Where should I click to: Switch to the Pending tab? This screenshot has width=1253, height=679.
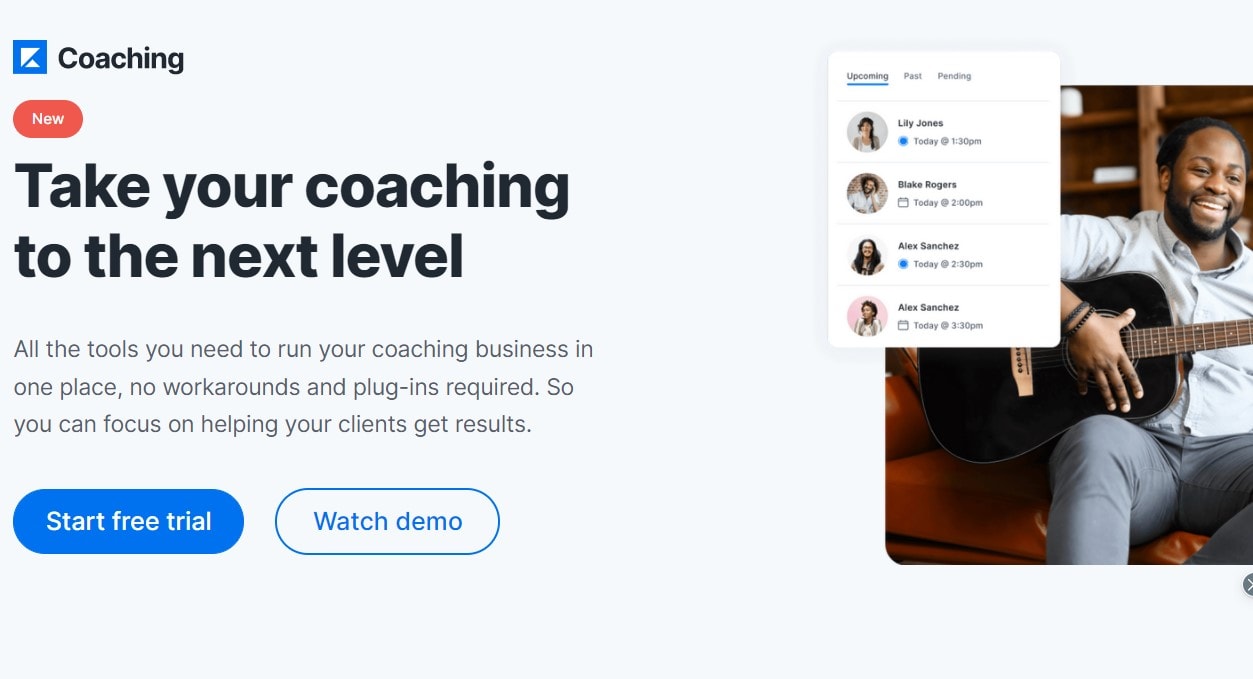[x=954, y=76]
